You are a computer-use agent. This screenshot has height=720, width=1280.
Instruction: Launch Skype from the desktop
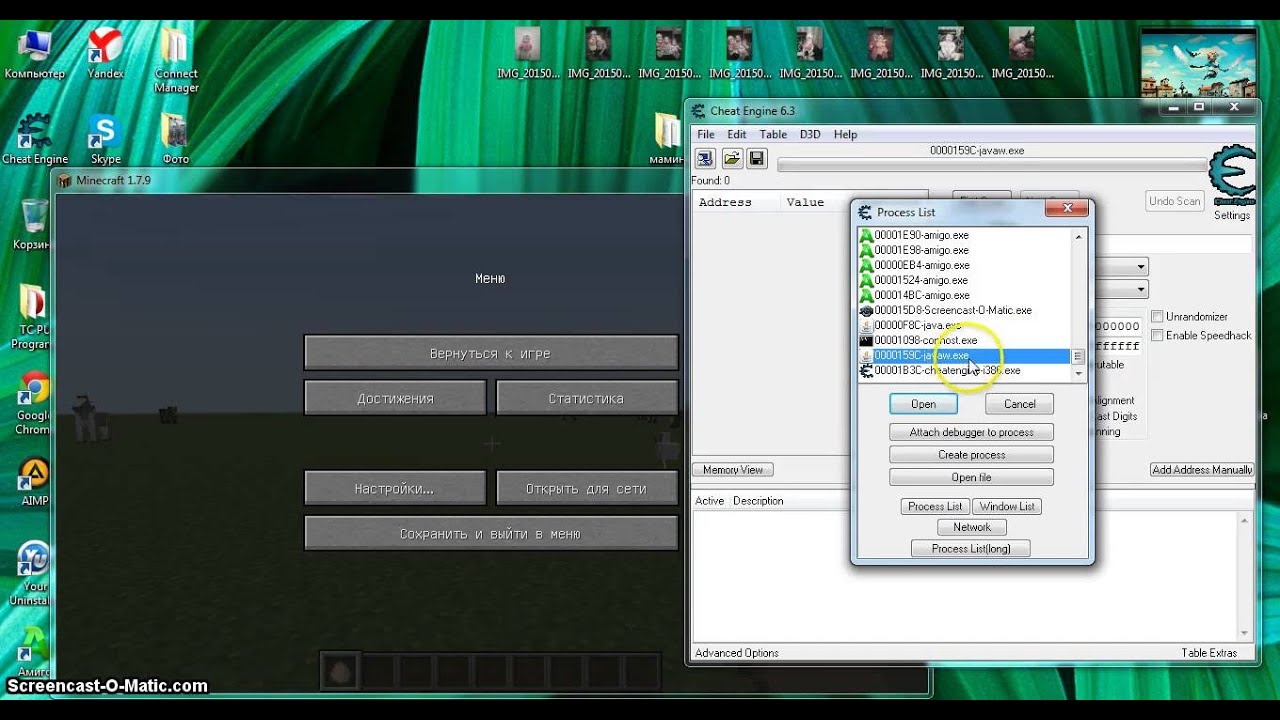[x=105, y=140]
